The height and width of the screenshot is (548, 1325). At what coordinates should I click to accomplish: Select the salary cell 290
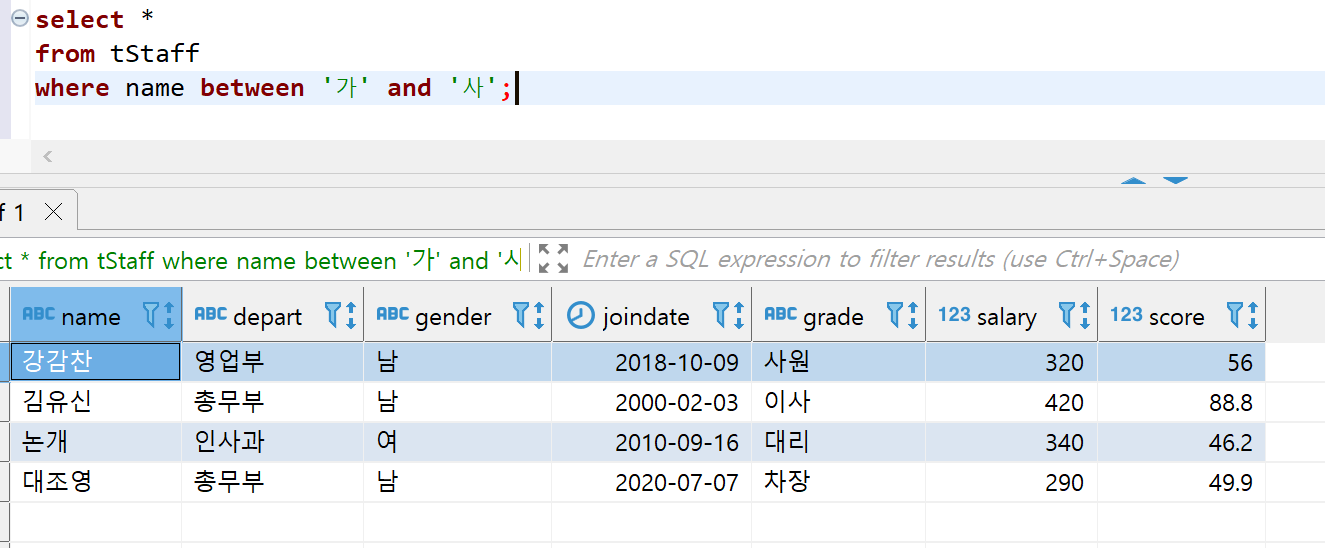[1011, 482]
